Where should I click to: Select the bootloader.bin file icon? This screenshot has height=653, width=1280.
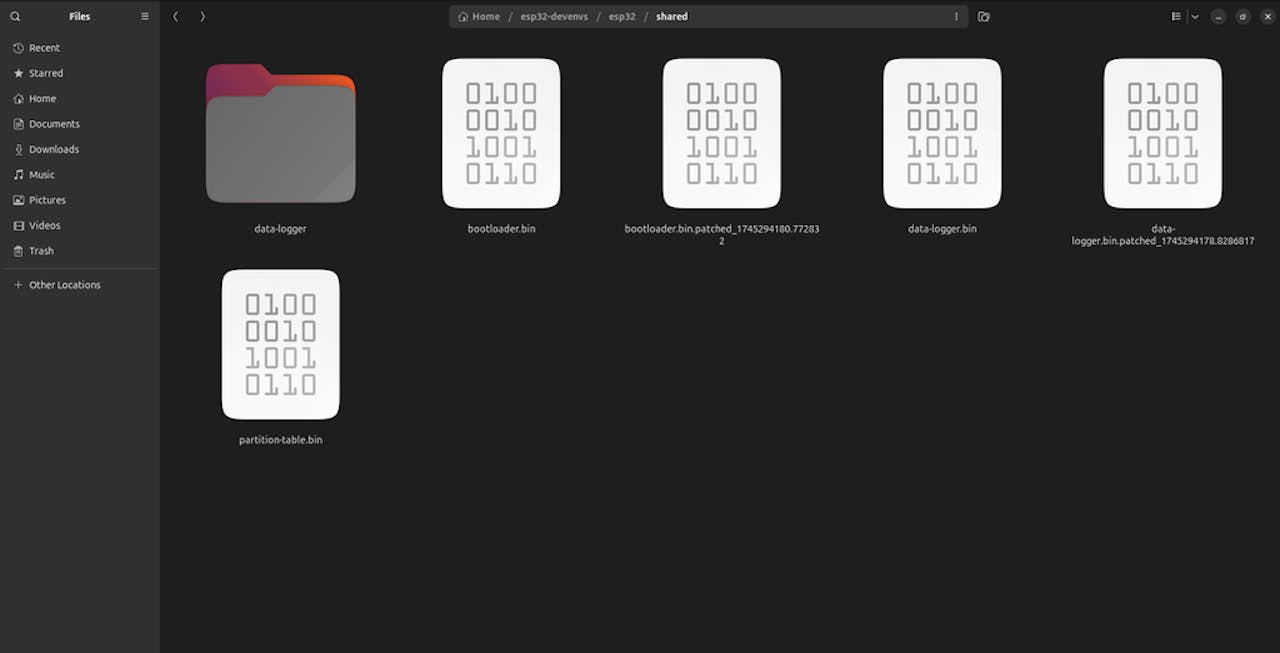[x=501, y=133]
